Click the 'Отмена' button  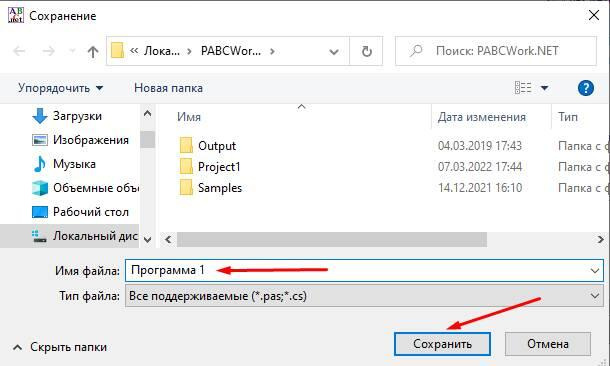click(548, 344)
